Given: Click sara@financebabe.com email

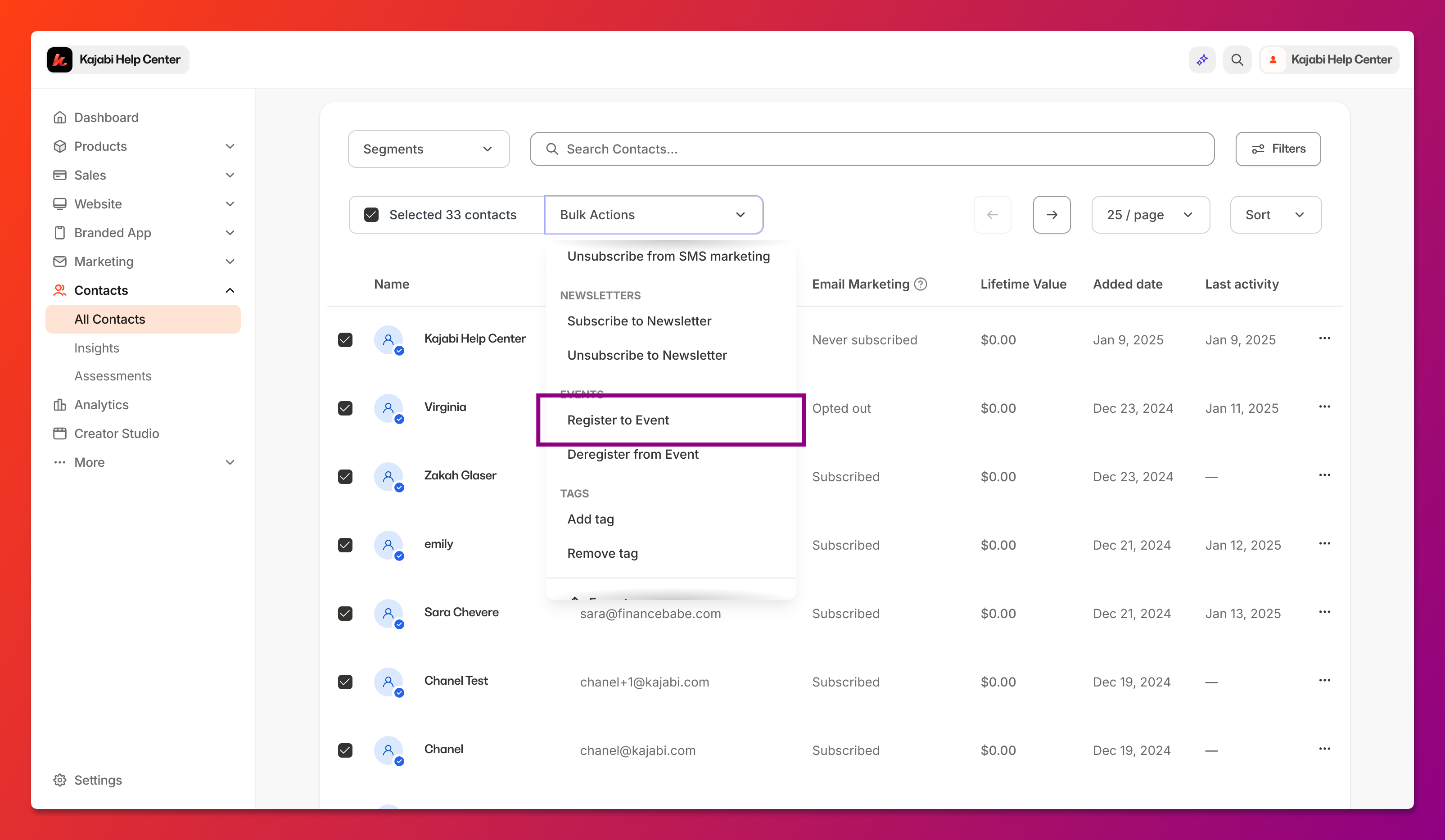Looking at the screenshot, I should point(650,614).
